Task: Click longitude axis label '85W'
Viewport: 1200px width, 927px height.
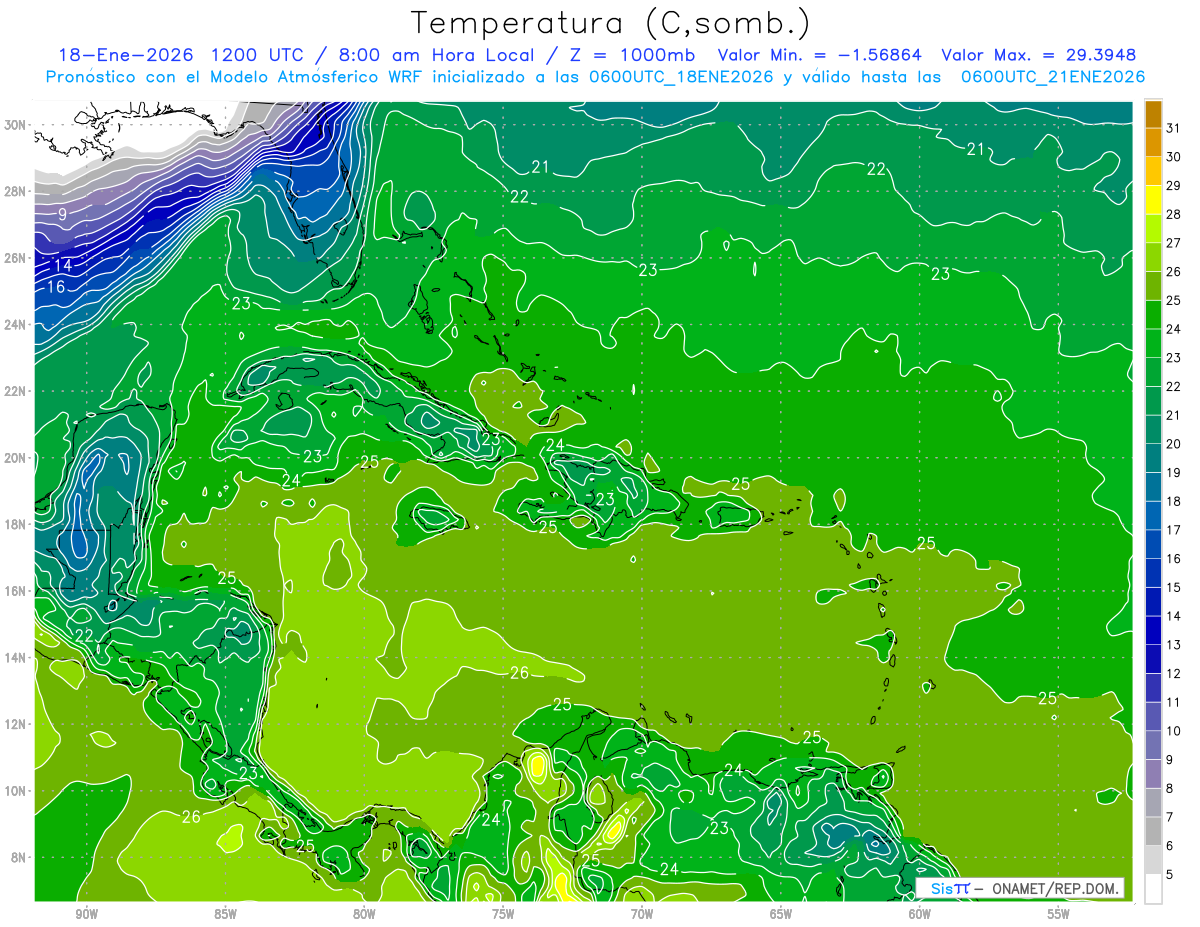Action: [225, 914]
